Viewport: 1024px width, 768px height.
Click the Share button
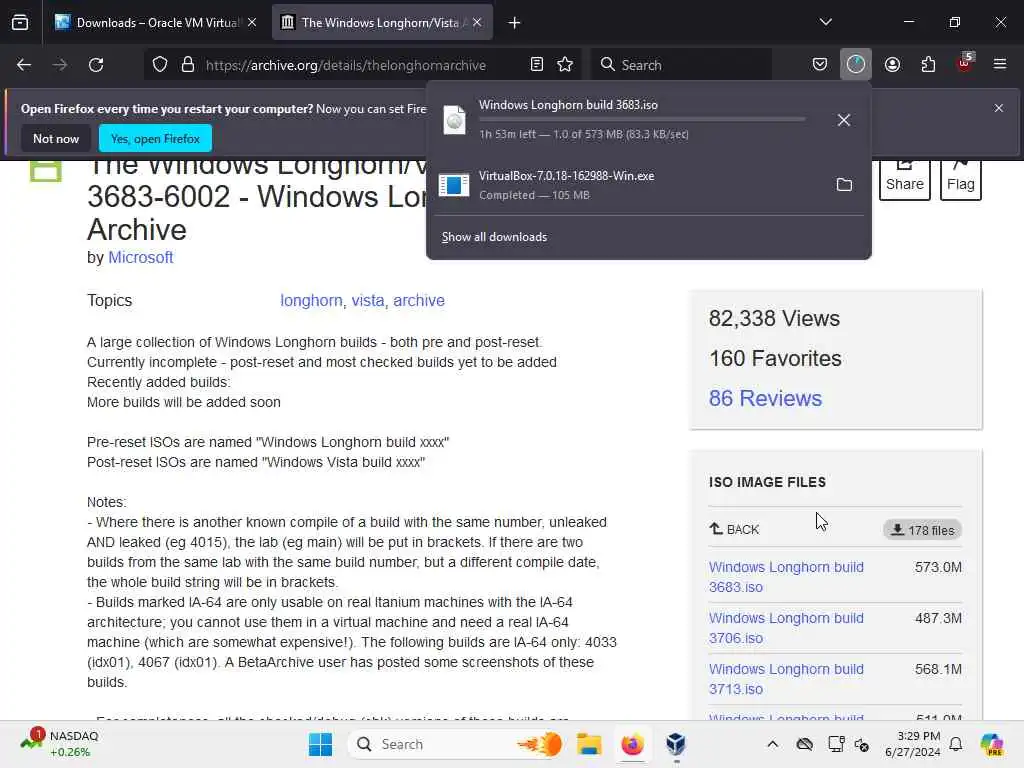click(904, 178)
